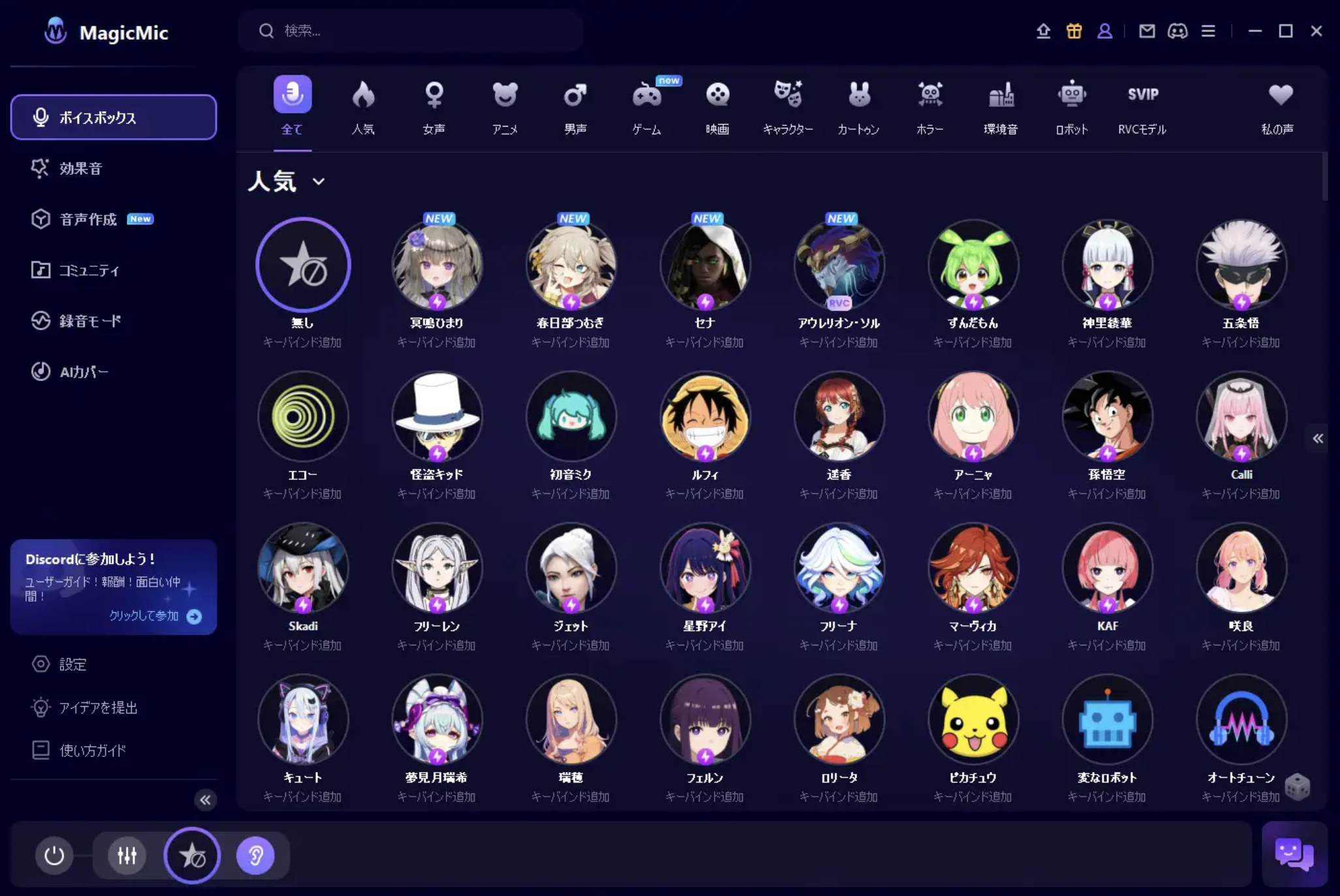Click the upload share icon in title bar
The width and height of the screenshot is (1340, 896).
point(1043,31)
